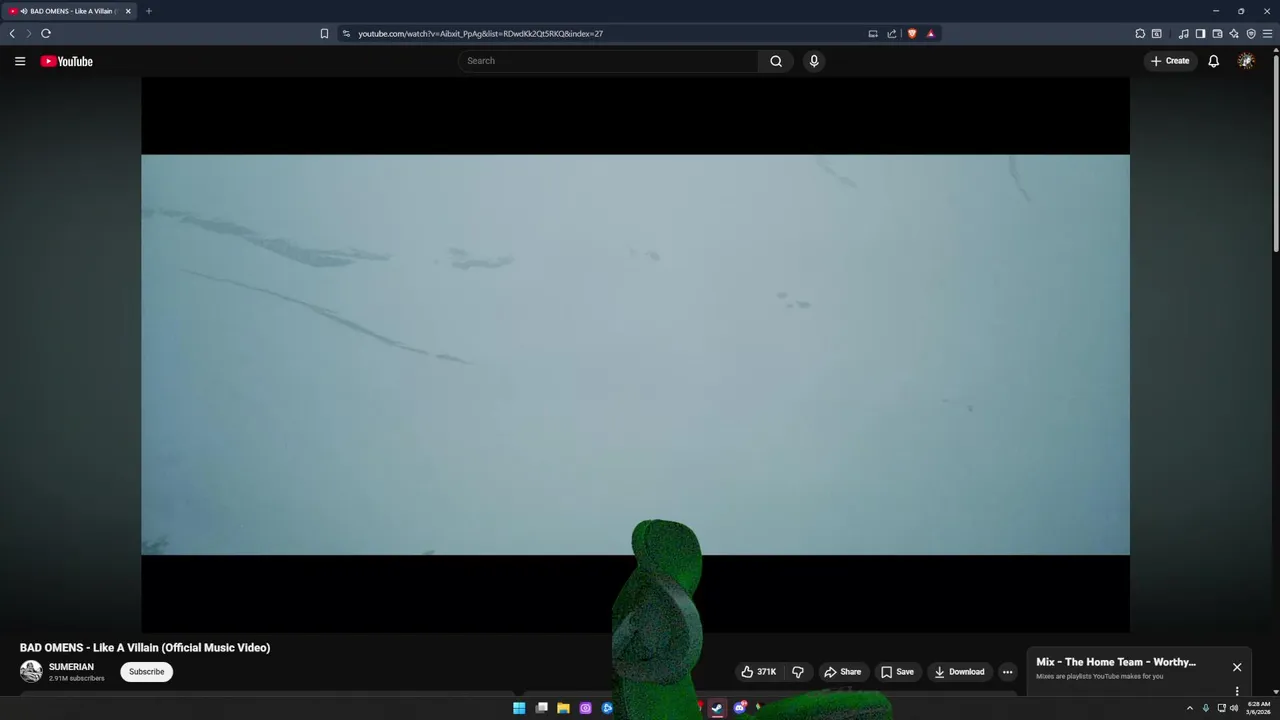Click the video title text
1280x720 pixels.
145,648
